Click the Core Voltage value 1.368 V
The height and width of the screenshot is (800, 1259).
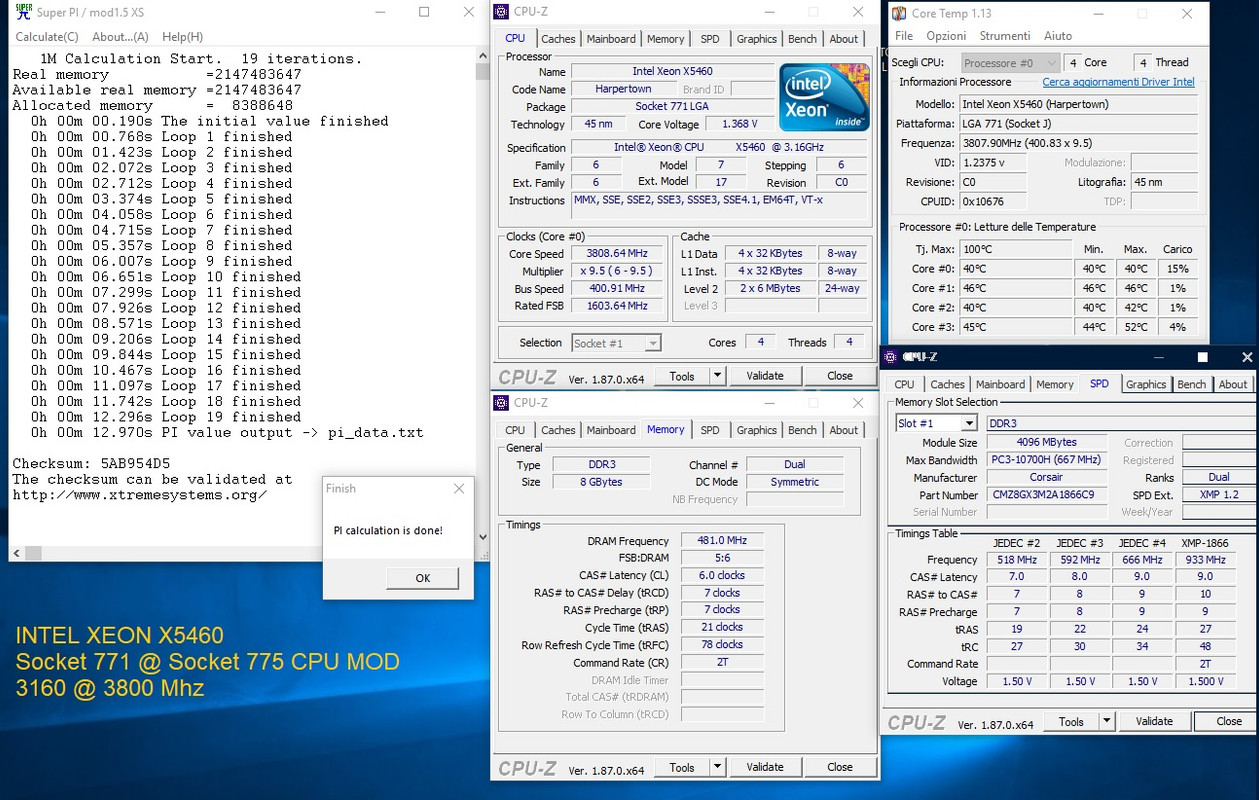click(x=739, y=125)
